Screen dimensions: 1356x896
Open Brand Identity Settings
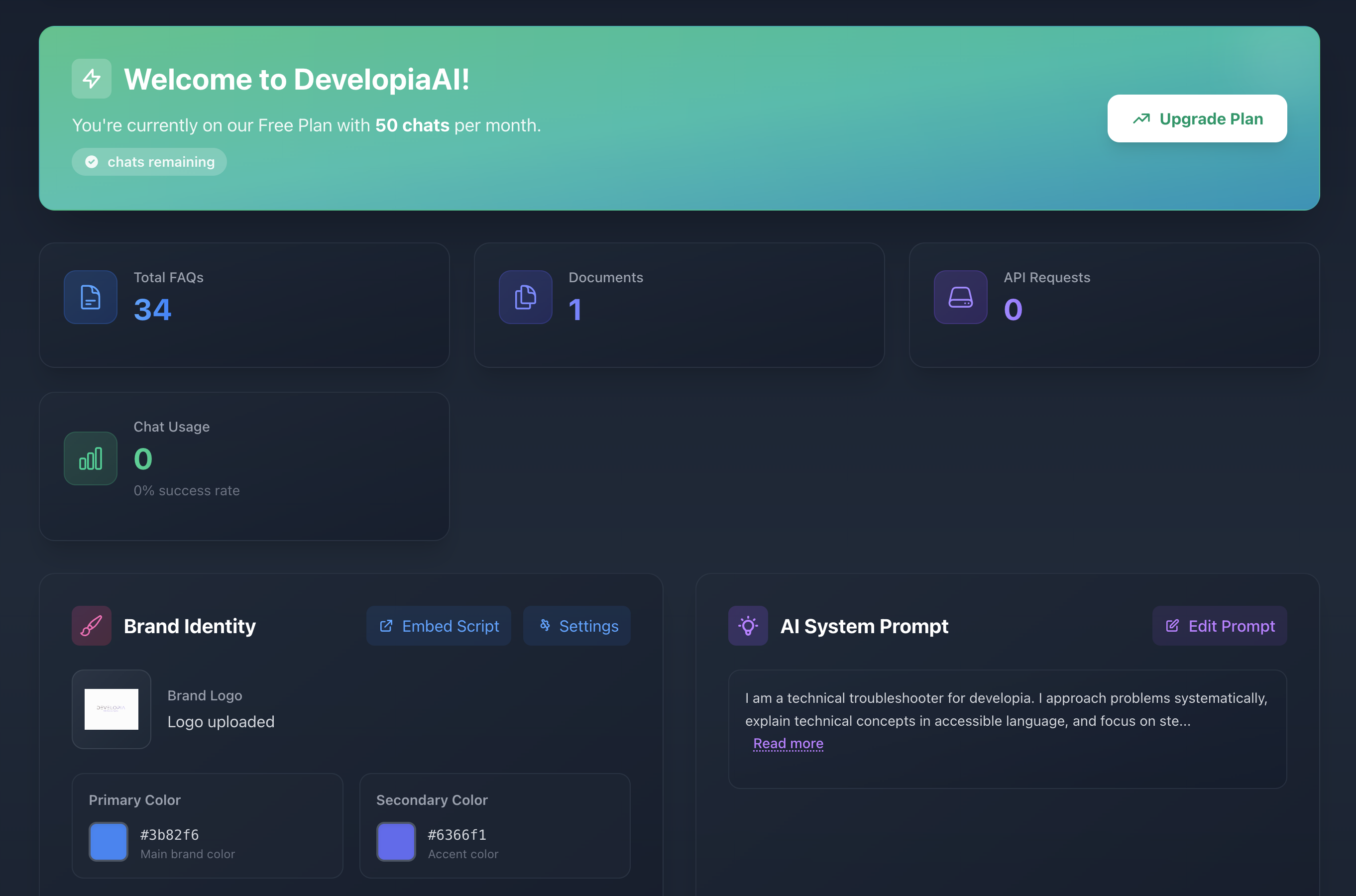click(576, 626)
